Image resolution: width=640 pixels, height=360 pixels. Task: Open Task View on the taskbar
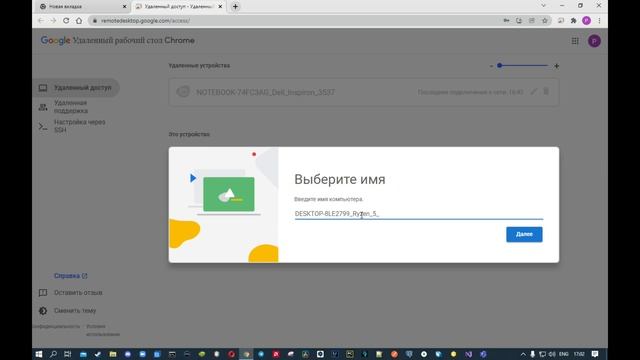(68, 354)
